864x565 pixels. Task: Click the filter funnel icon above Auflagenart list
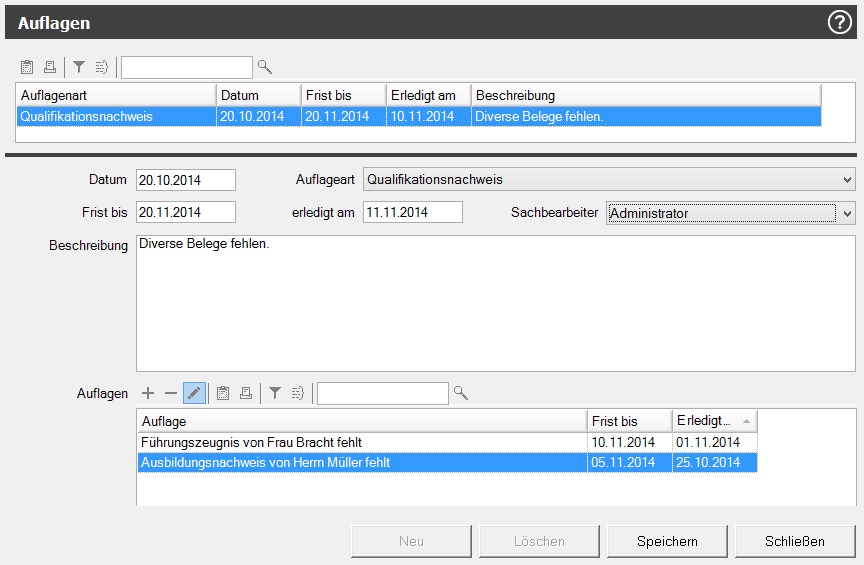pyautogui.click(x=79, y=67)
